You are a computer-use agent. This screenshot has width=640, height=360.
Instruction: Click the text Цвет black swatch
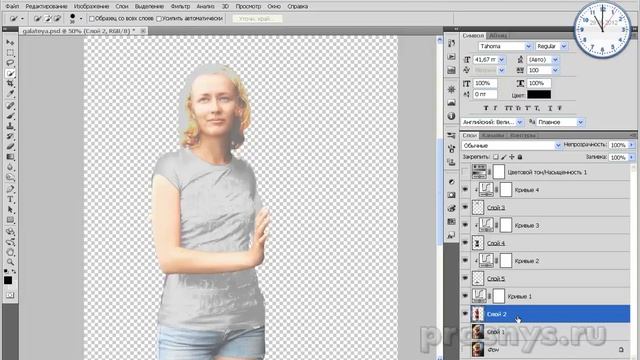pos(539,95)
